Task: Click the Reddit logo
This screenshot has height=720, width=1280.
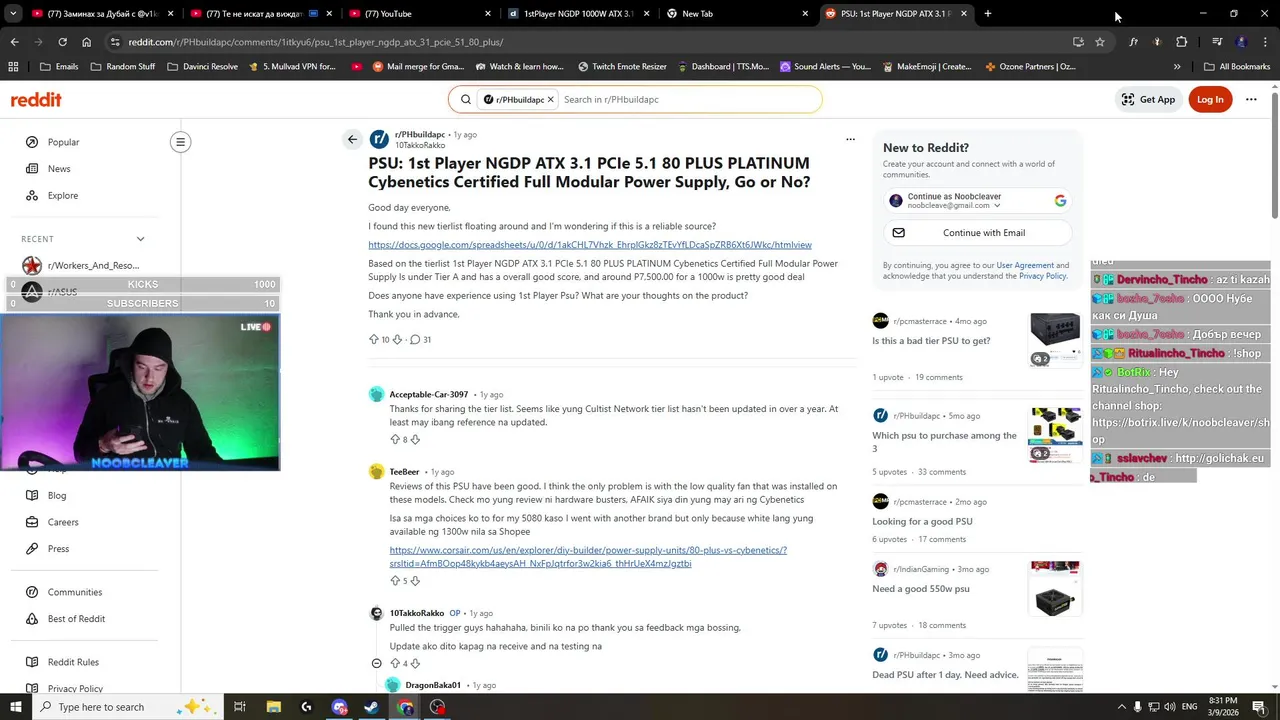Action: (x=36, y=99)
